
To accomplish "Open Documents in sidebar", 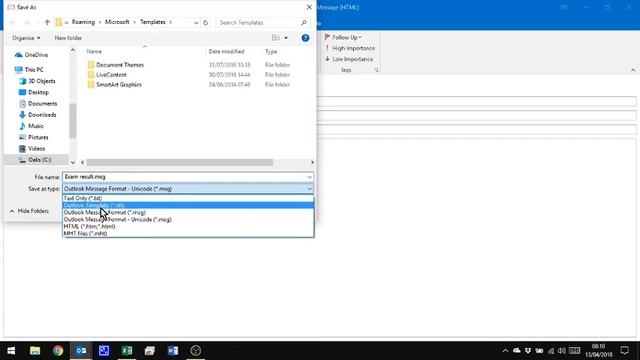I will [38, 104].
